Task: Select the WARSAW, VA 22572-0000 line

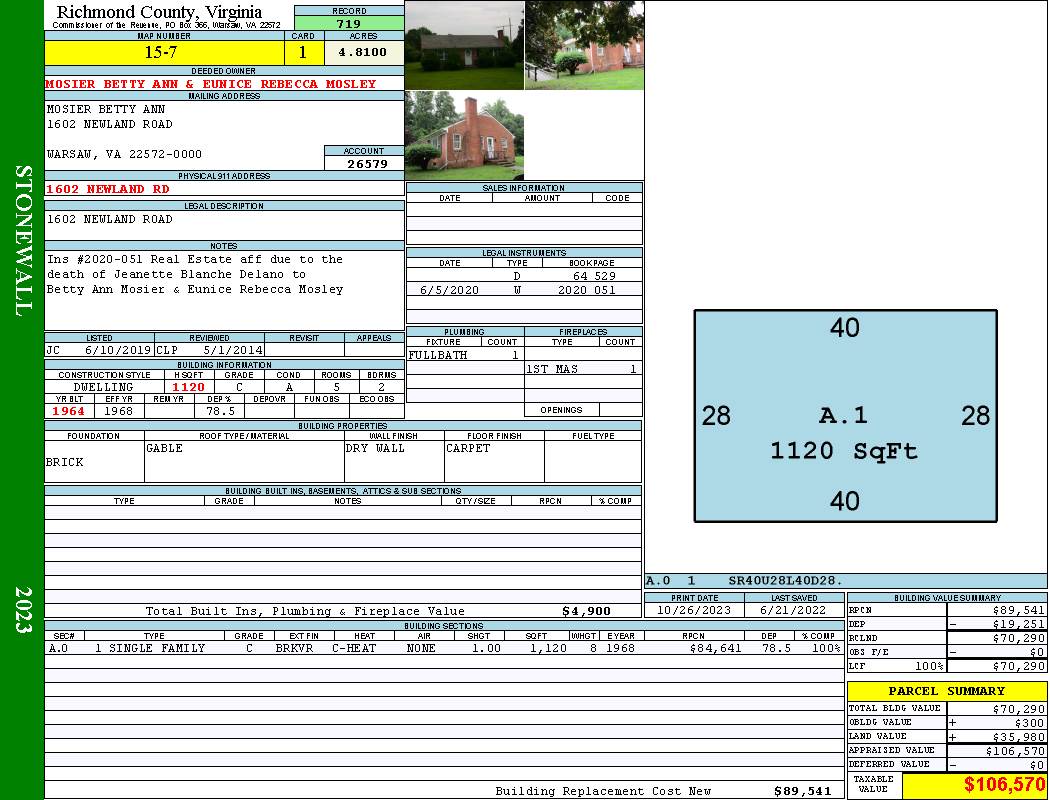Action: click(x=125, y=154)
